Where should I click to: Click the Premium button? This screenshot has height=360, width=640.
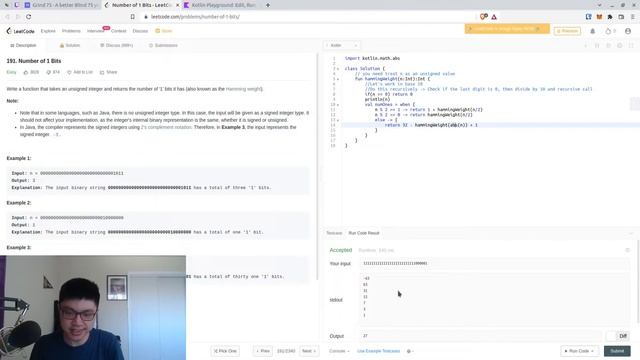pyautogui.click(x=567, y=31)
